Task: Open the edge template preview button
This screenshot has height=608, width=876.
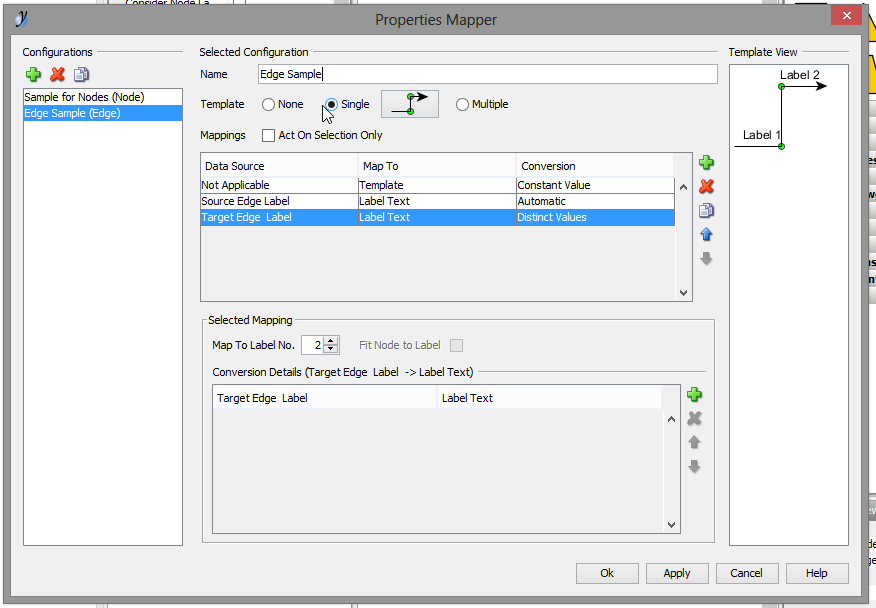Action: pos(410,104)
